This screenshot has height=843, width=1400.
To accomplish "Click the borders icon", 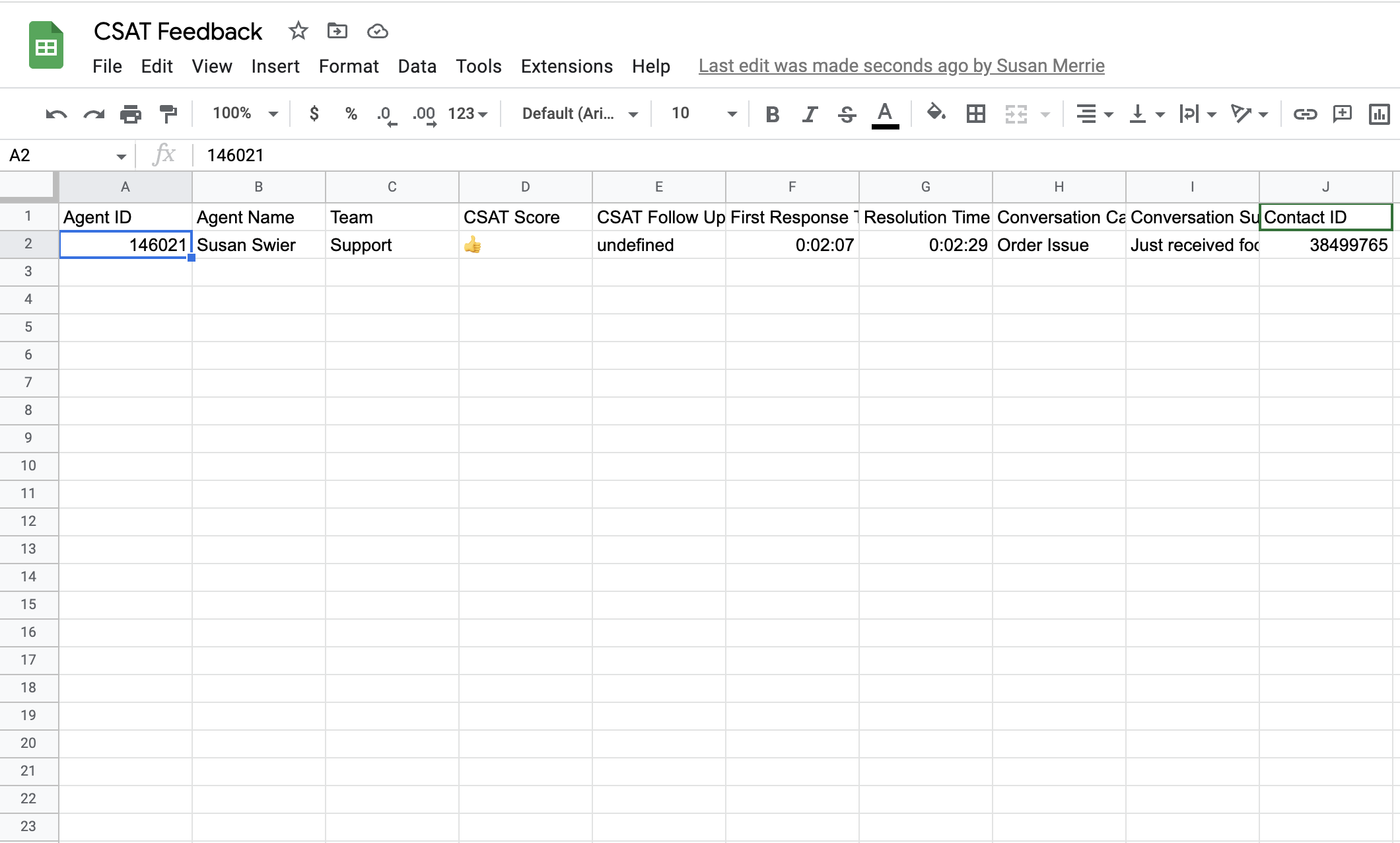I will pyautogui.click(x=975, y=114).
